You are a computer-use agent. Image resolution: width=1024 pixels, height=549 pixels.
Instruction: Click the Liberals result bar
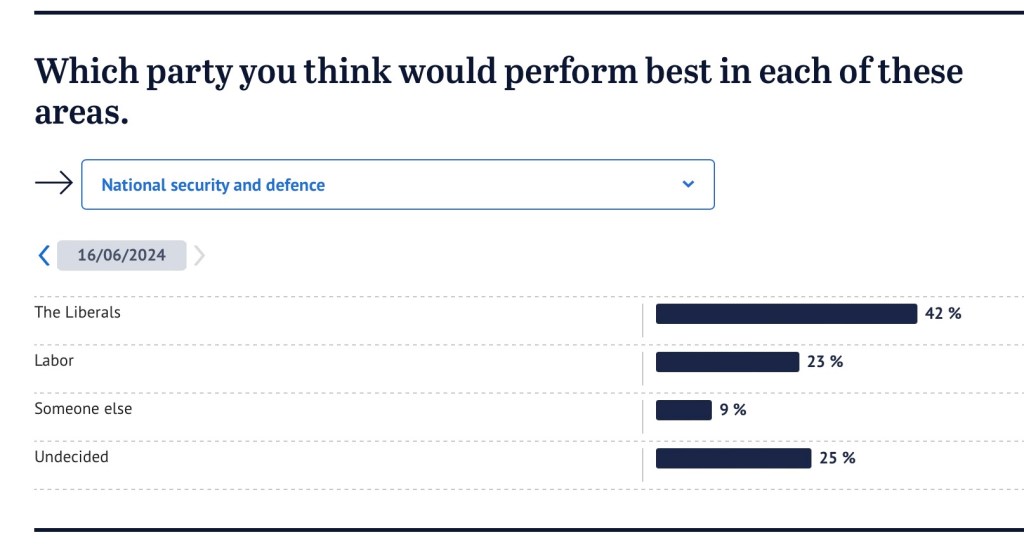[x=786, y=314]
